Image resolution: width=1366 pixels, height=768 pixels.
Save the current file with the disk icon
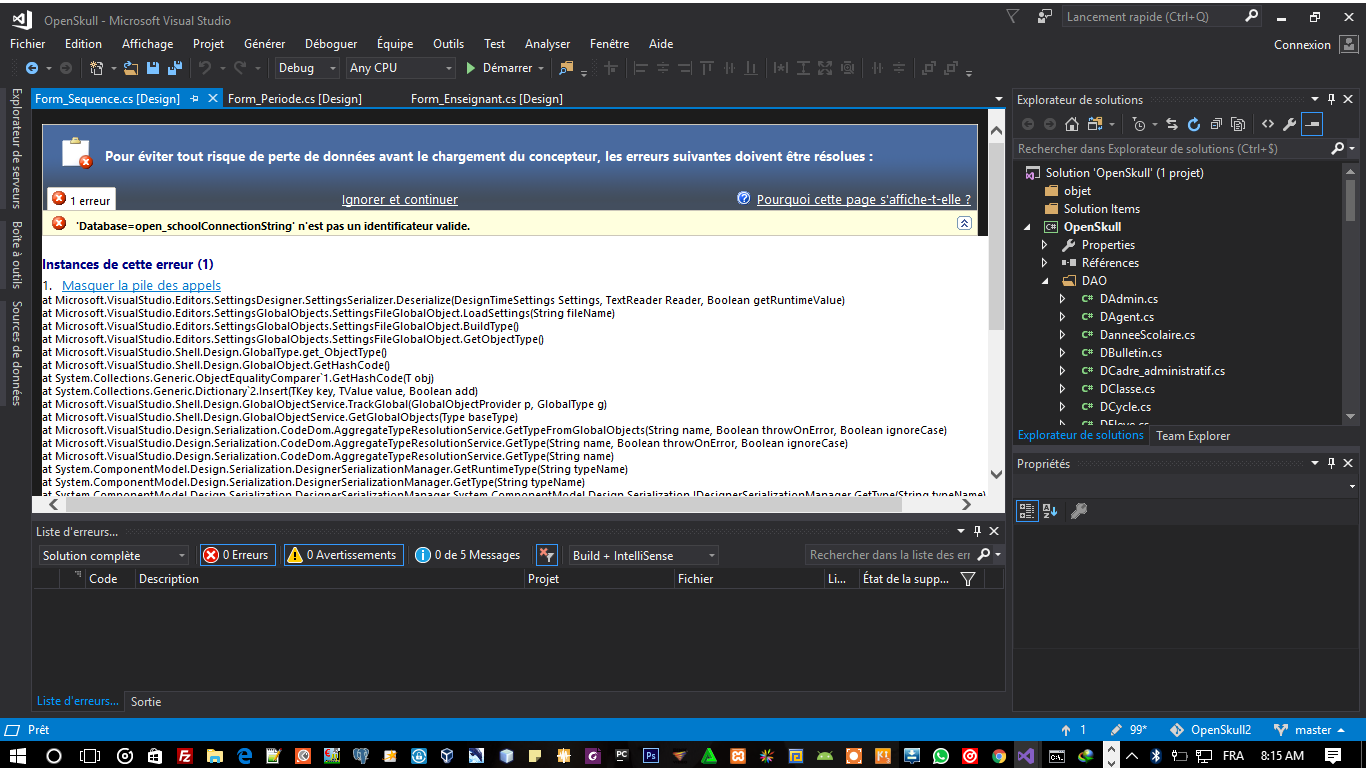pos(153,68)
